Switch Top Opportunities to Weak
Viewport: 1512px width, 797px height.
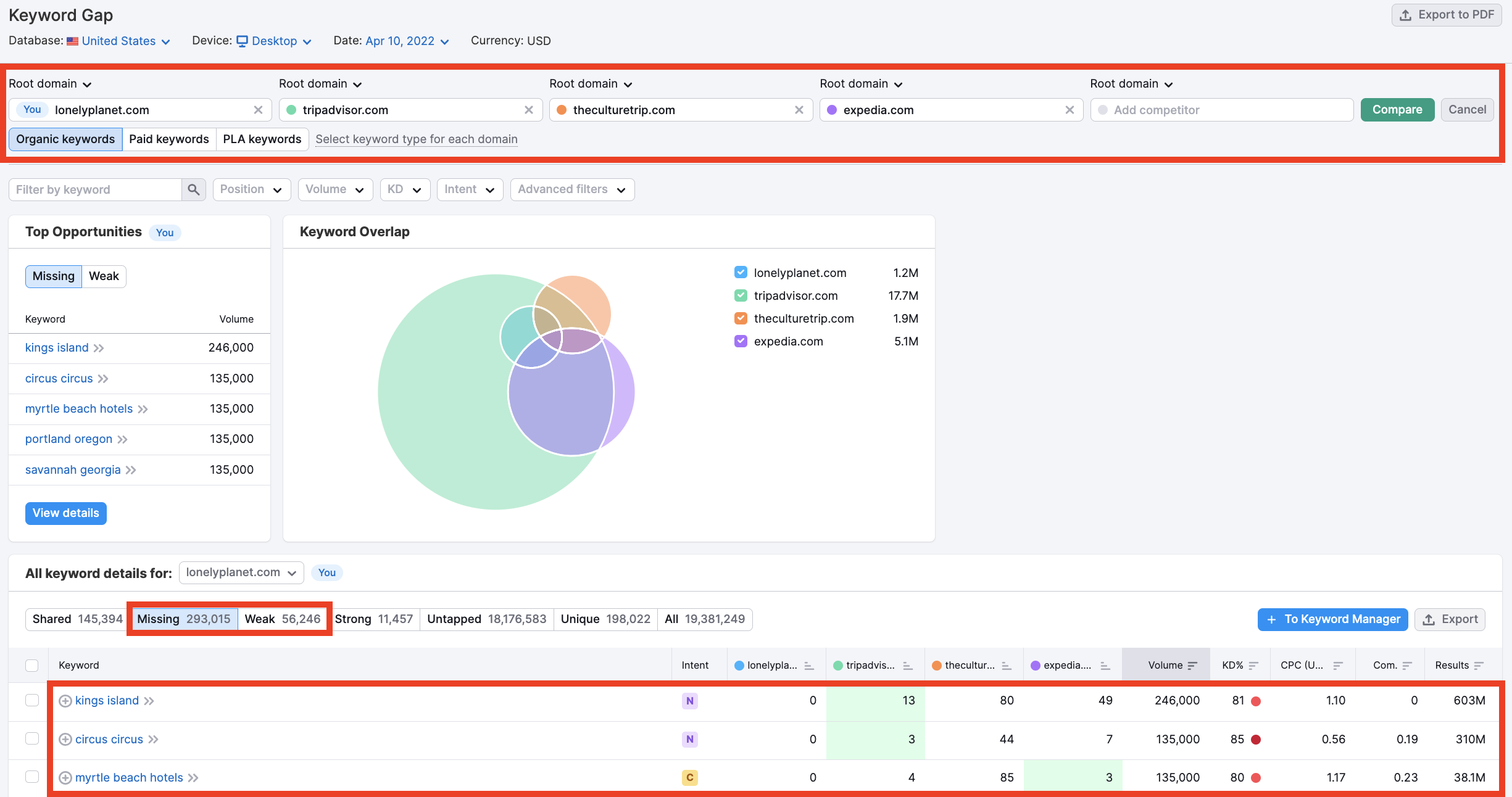tap(104, 276)
